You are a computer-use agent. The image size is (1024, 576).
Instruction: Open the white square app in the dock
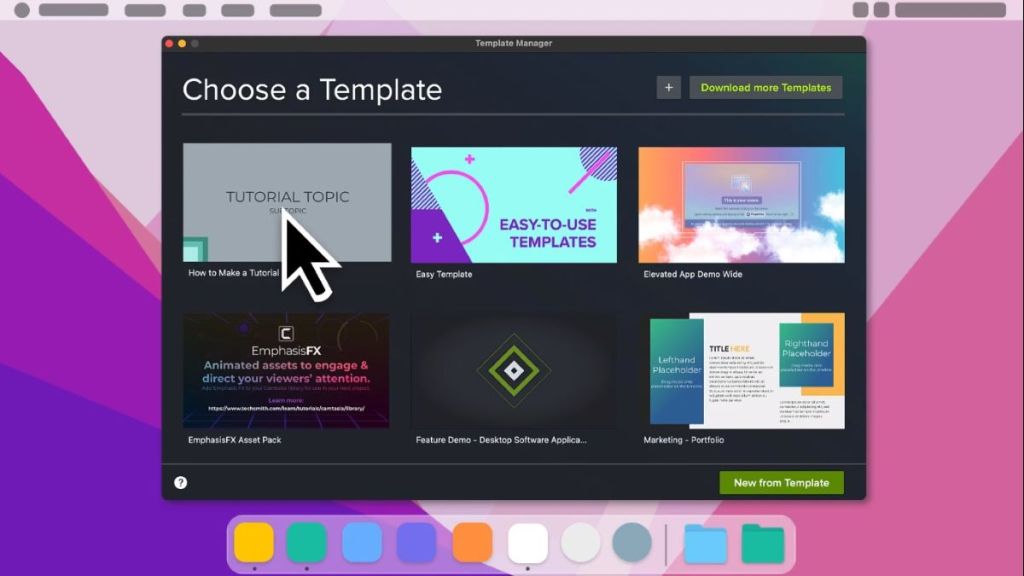pyautogui.click(x=528, y=542)
